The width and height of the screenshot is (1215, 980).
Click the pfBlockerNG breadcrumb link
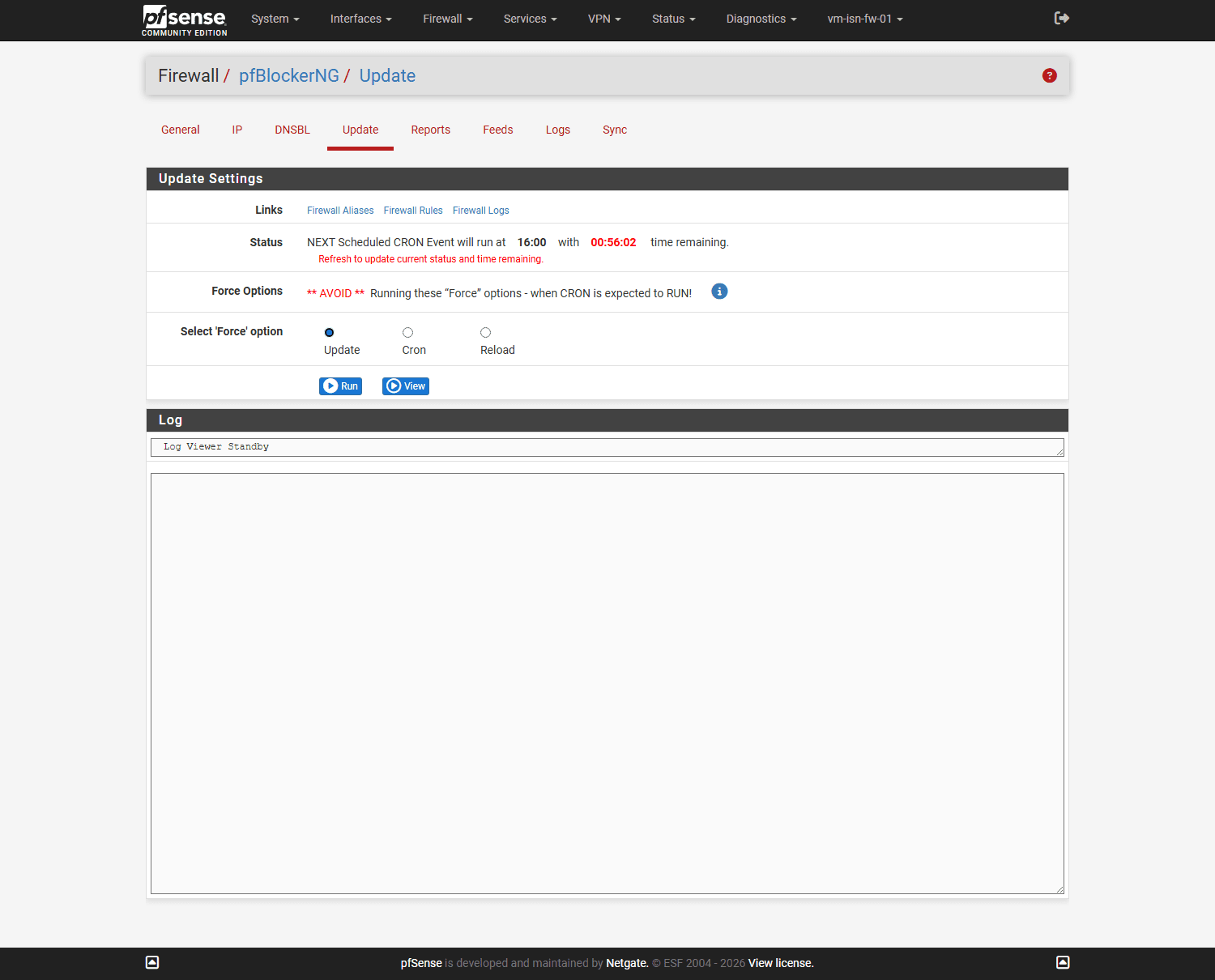point(289,75)
